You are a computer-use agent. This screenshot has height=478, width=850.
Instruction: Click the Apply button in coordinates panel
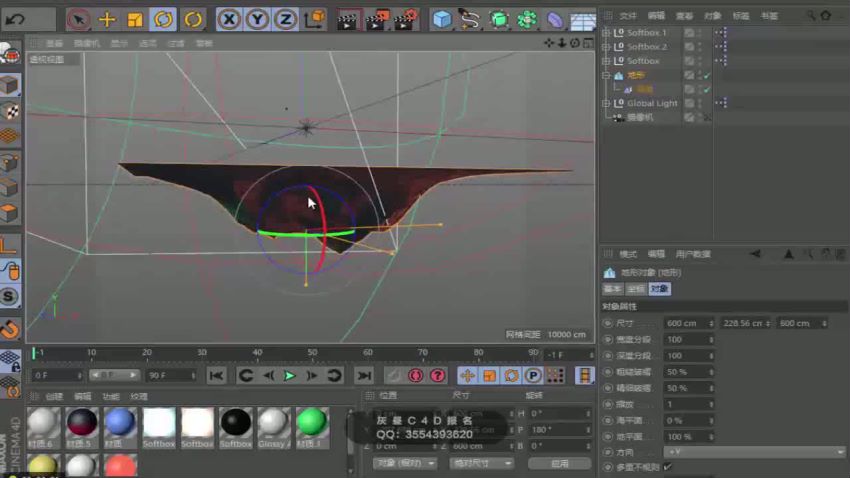pyautogui.click(x=559, y=463)
